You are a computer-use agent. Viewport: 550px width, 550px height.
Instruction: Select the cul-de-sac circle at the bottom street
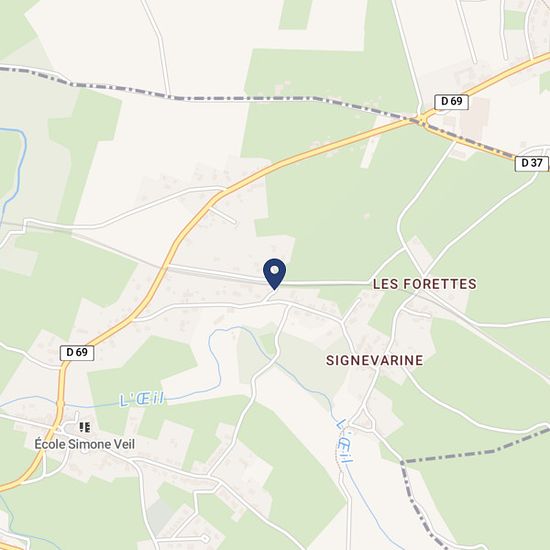pos(204,538)
